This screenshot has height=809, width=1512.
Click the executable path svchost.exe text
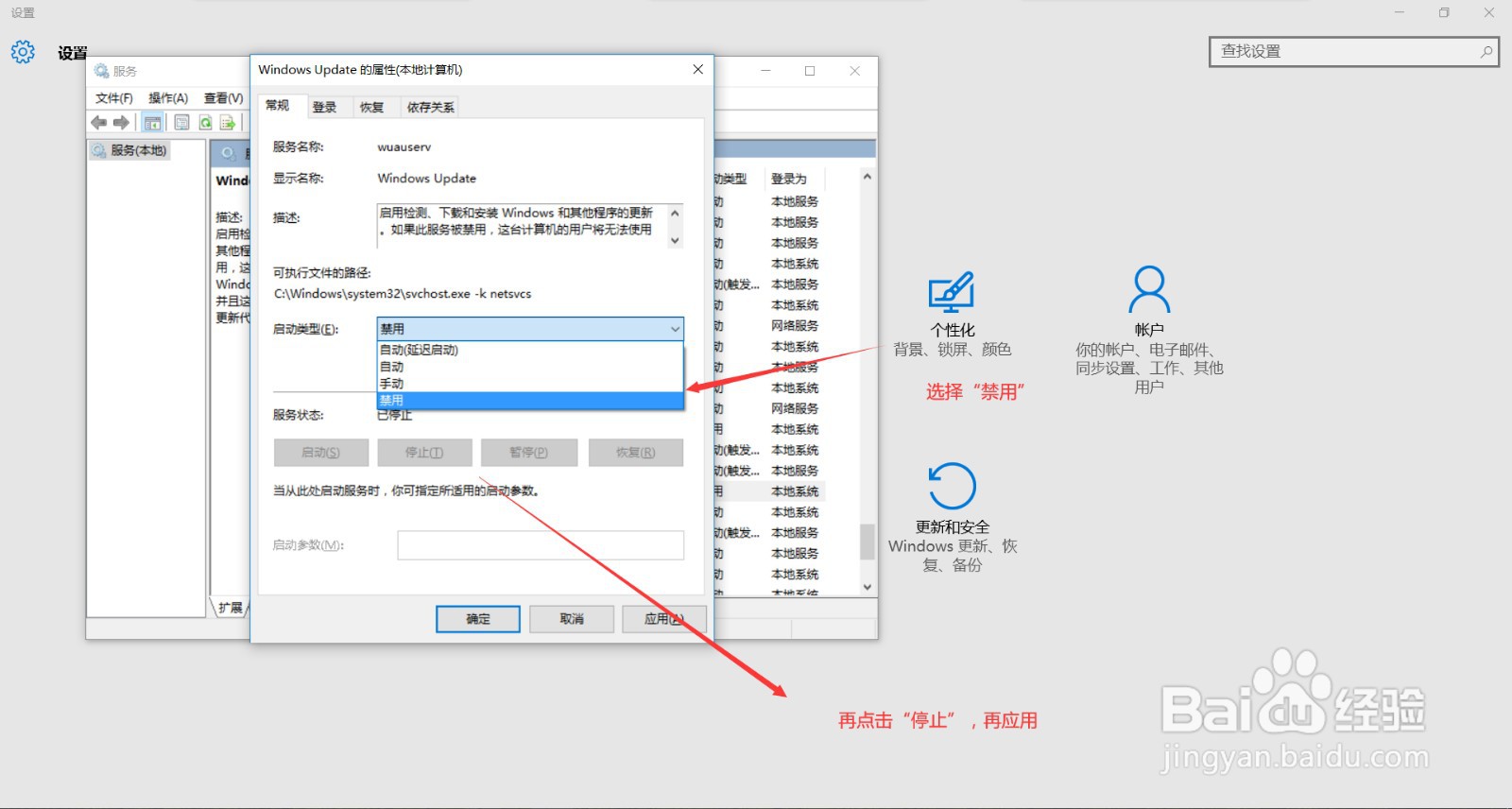pos(403,294)
